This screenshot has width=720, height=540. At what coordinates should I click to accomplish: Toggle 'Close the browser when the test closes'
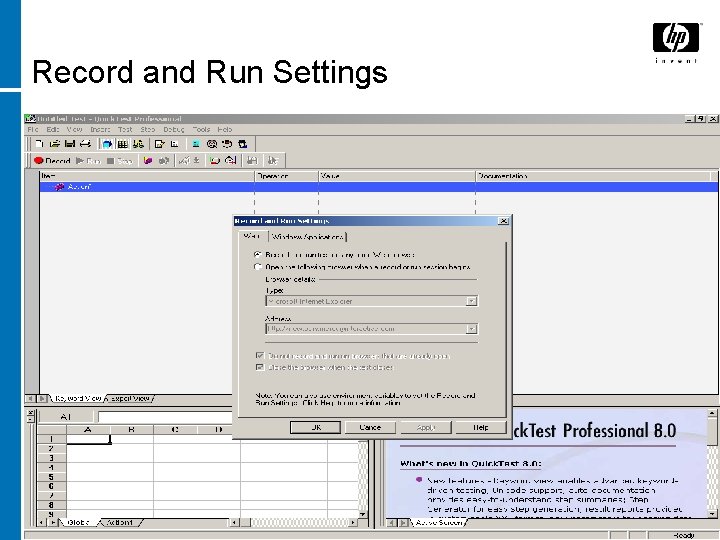(260, 367)
